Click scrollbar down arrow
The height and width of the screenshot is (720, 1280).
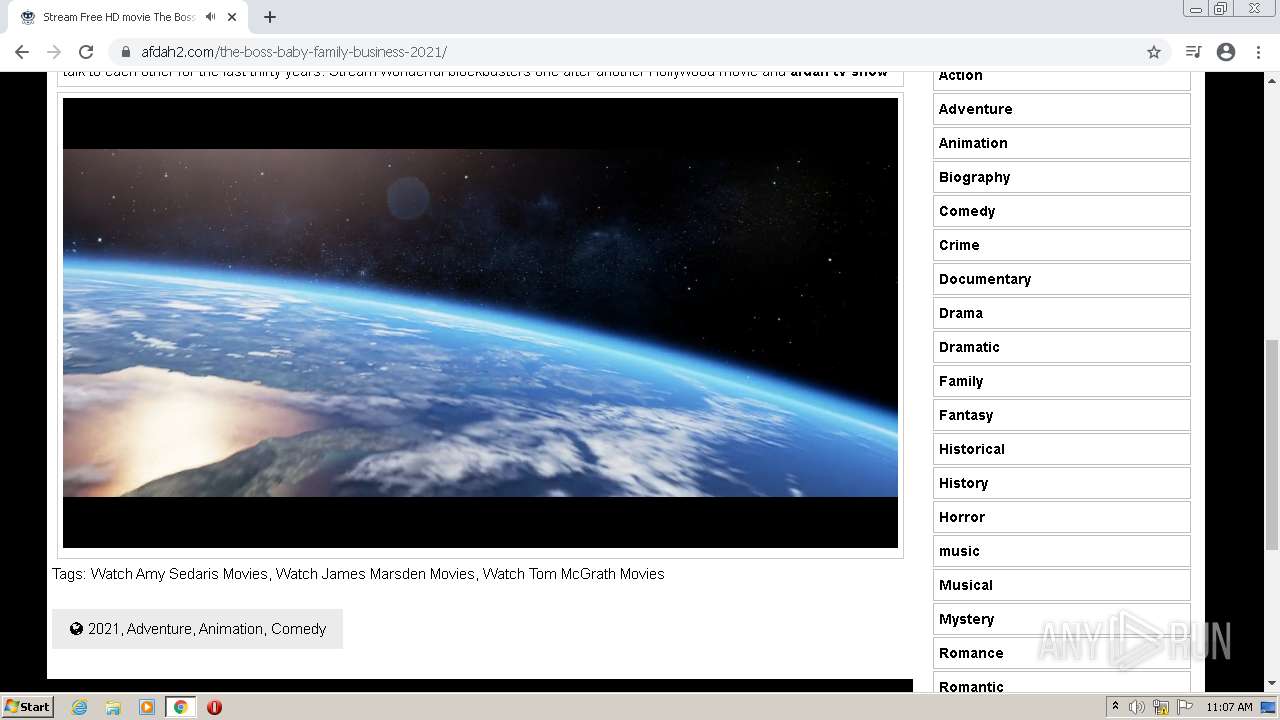pyautogui.click(x=1271, y=684)
